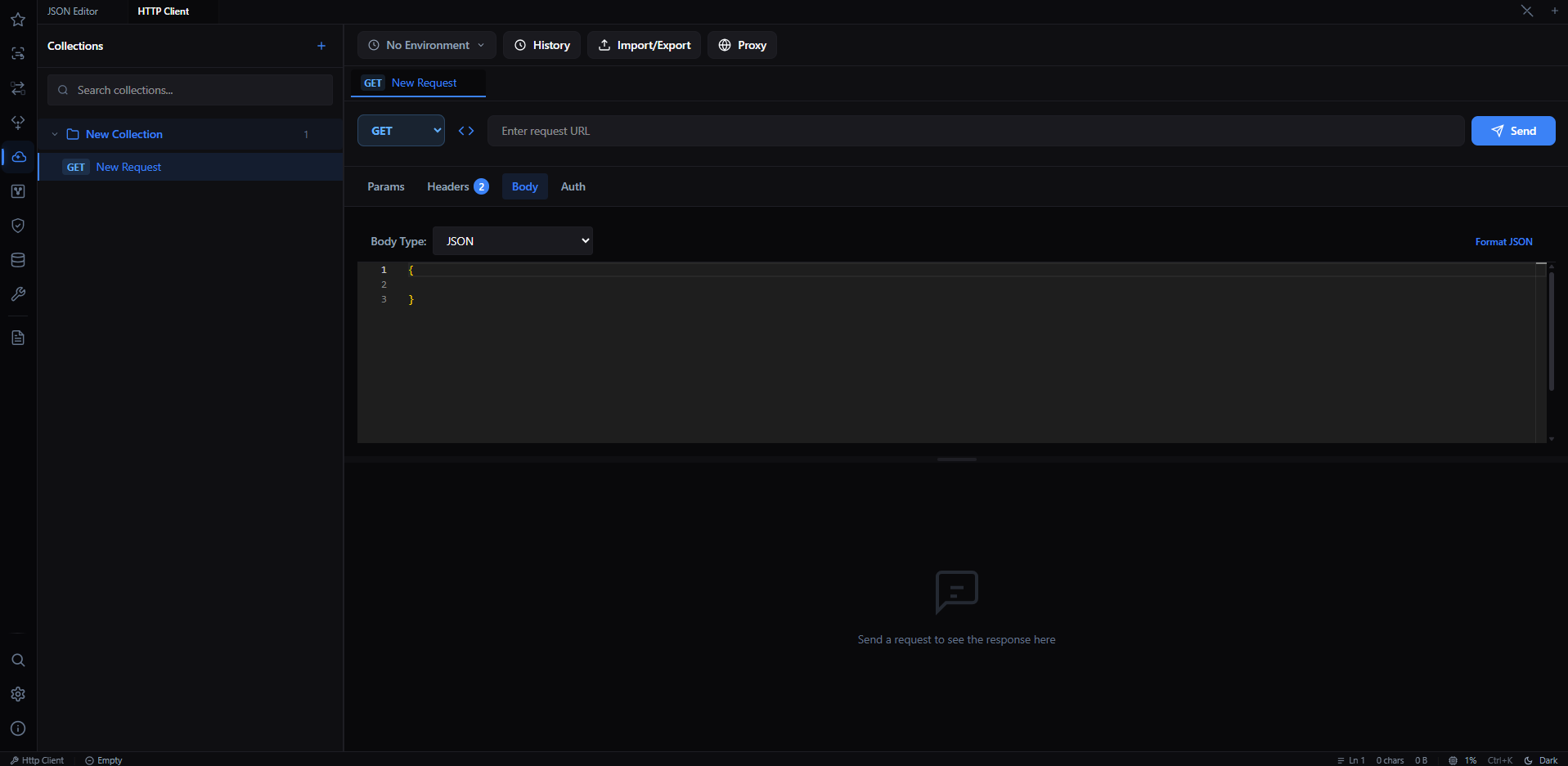Toggle Dark mode in the status bar
The height and width of the screenshot is (766, 1568).
coord(1543,760)
